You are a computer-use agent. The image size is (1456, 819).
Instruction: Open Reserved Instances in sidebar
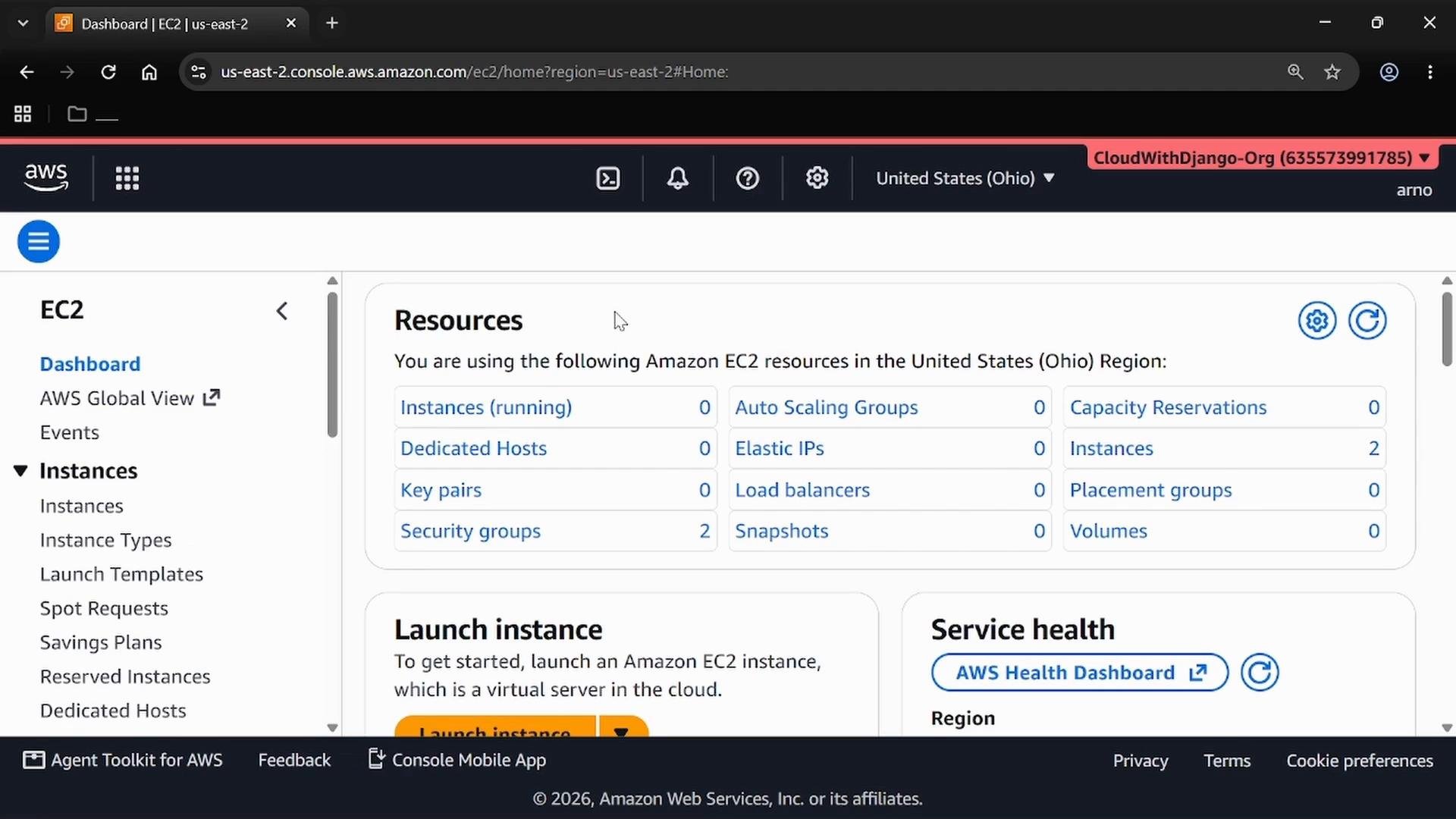coord(125,676)
